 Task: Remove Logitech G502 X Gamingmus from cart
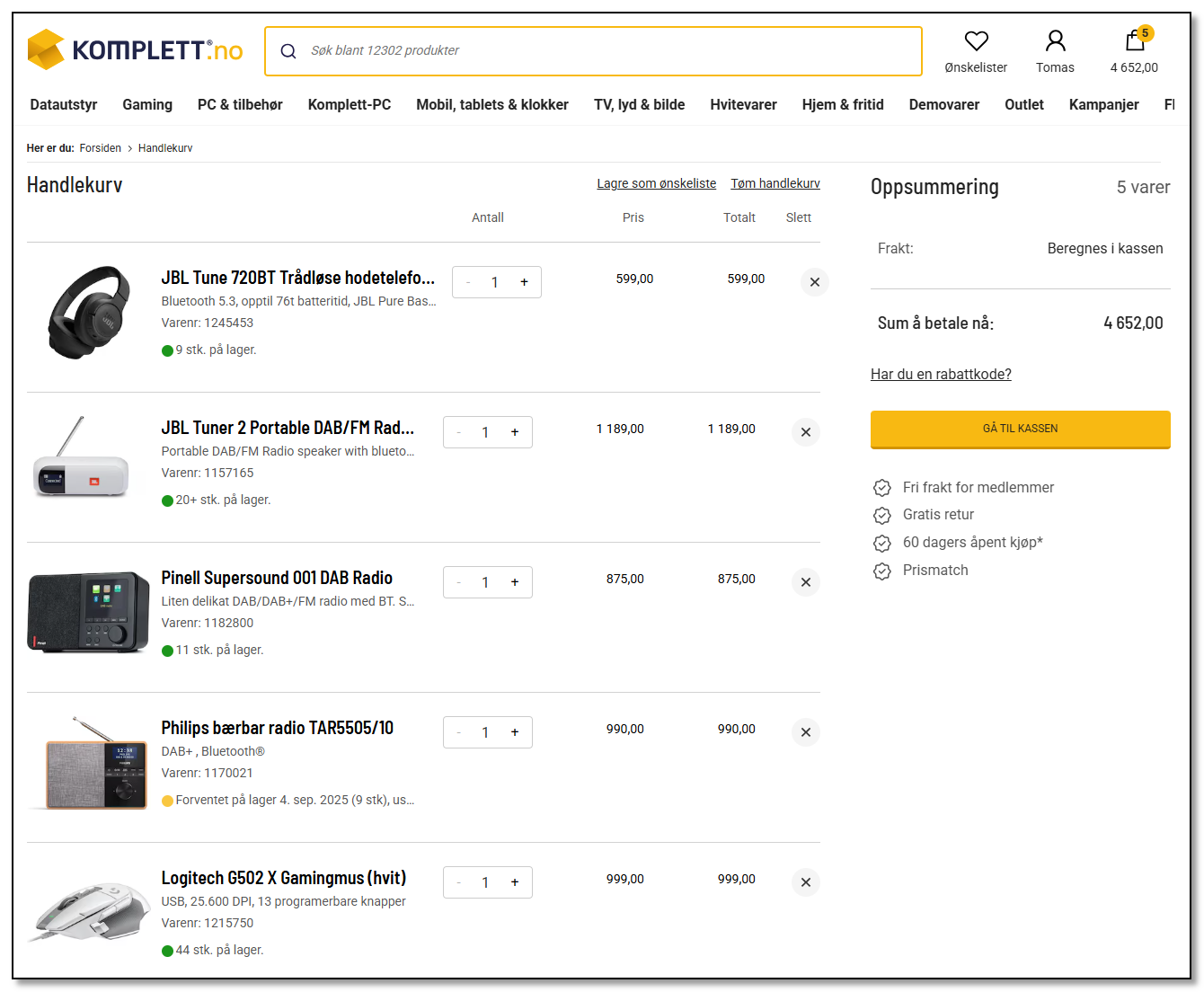pos(805,882)
